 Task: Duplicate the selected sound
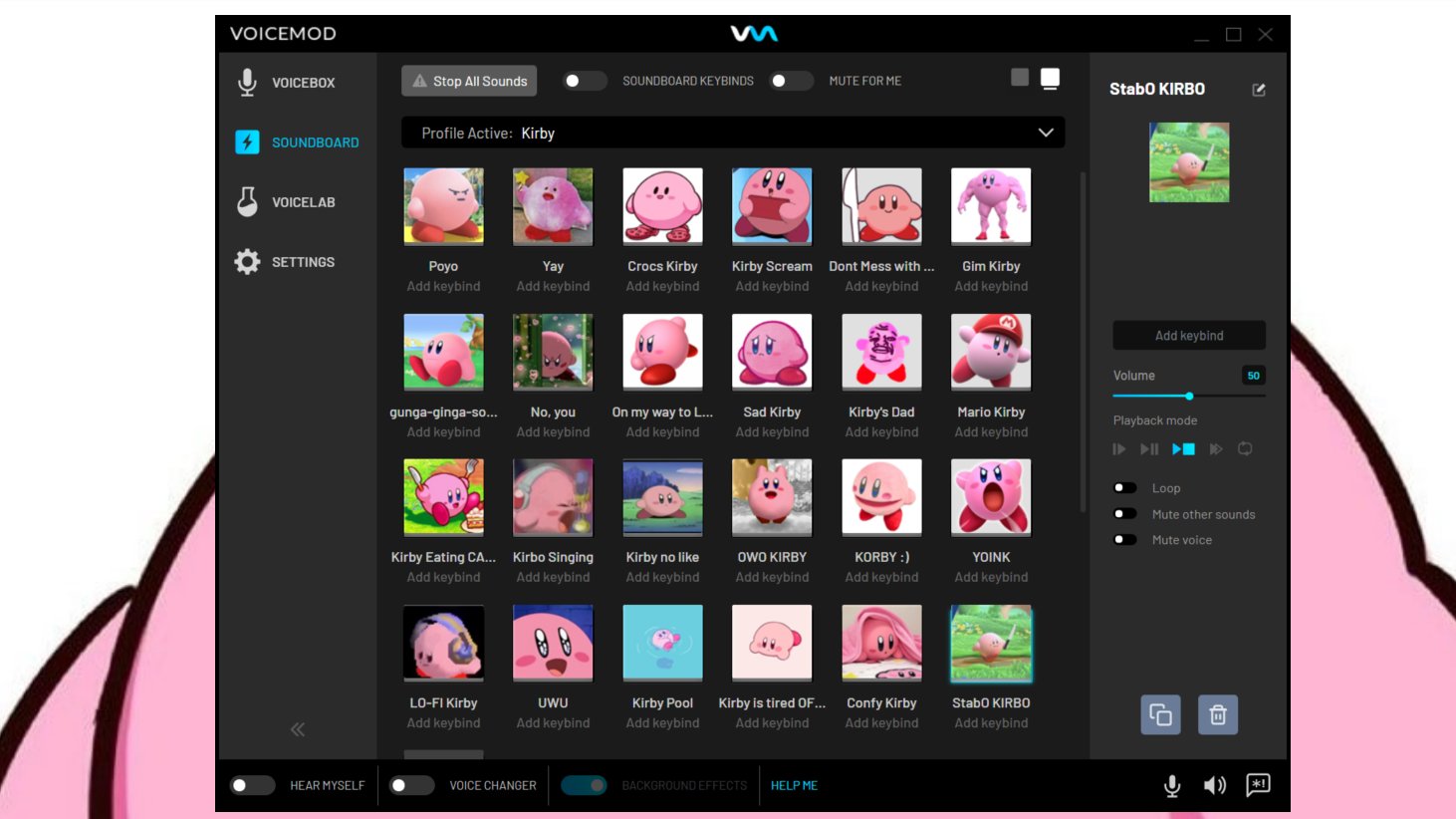tap(1161, 714)
